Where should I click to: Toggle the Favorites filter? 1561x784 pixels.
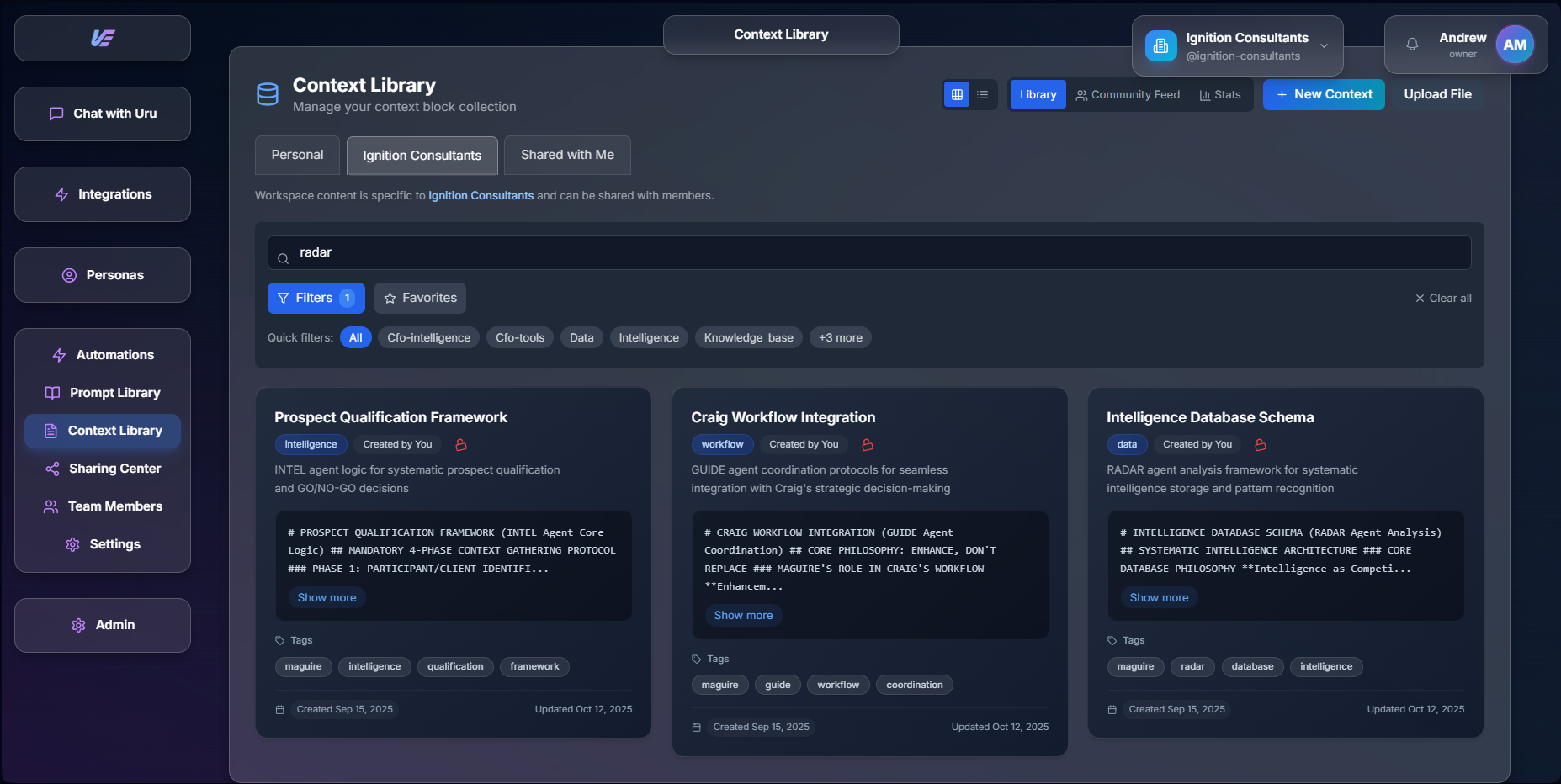tap(420, 298)
